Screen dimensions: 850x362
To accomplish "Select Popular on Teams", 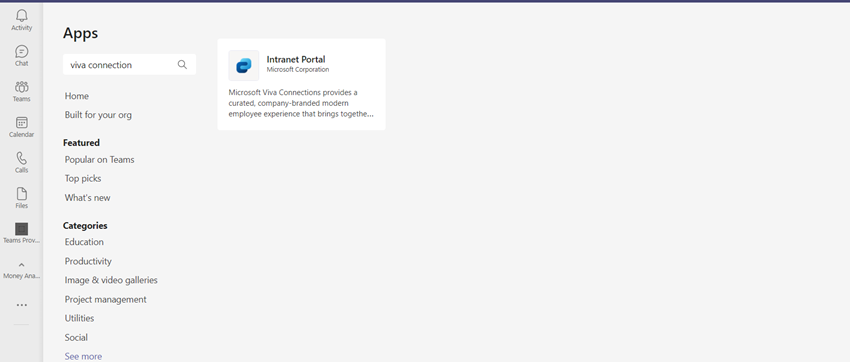I will [99, 159].
